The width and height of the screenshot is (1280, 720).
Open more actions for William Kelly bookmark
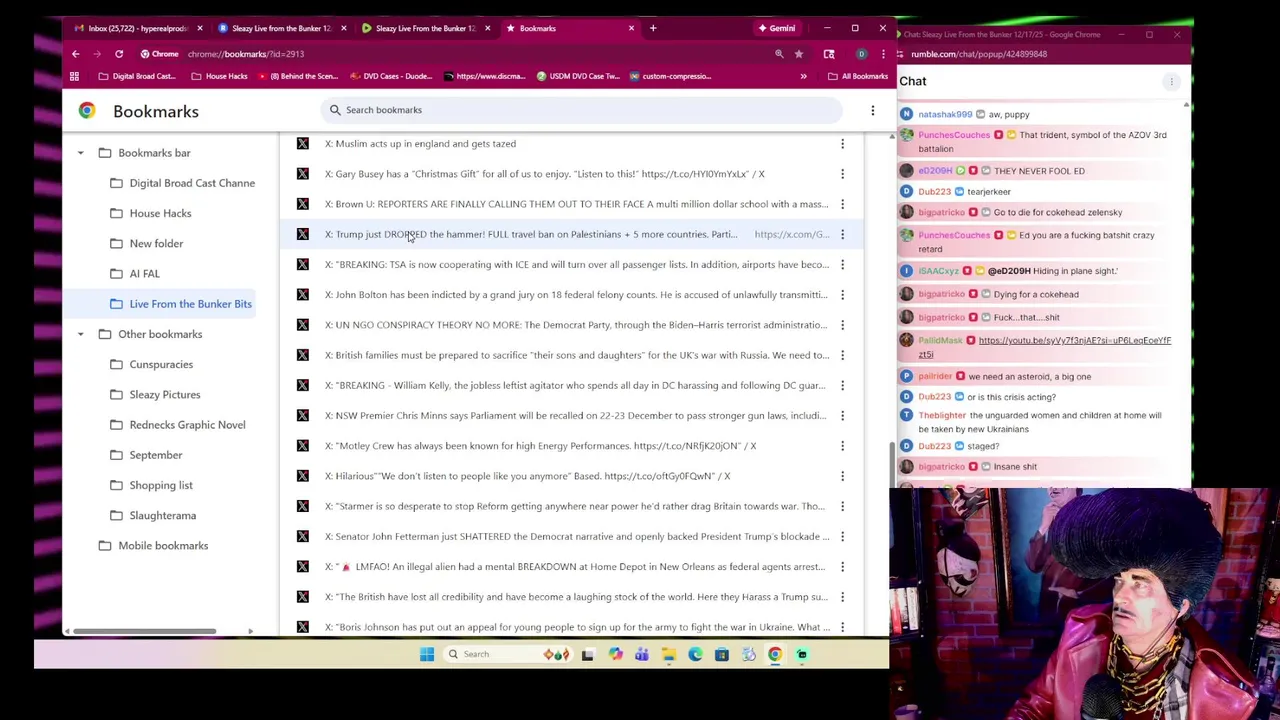click(x=842, y=385)
